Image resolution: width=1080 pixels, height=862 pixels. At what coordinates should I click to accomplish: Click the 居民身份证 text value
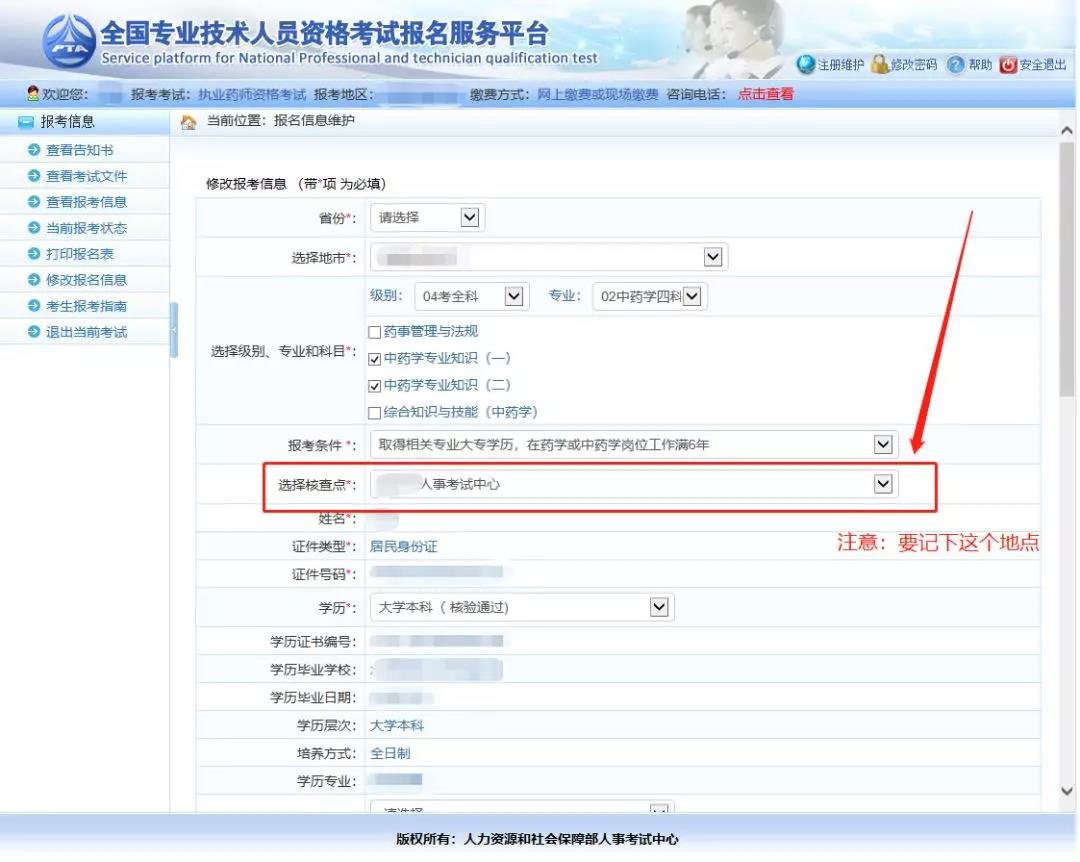click(x=404, y=546)
